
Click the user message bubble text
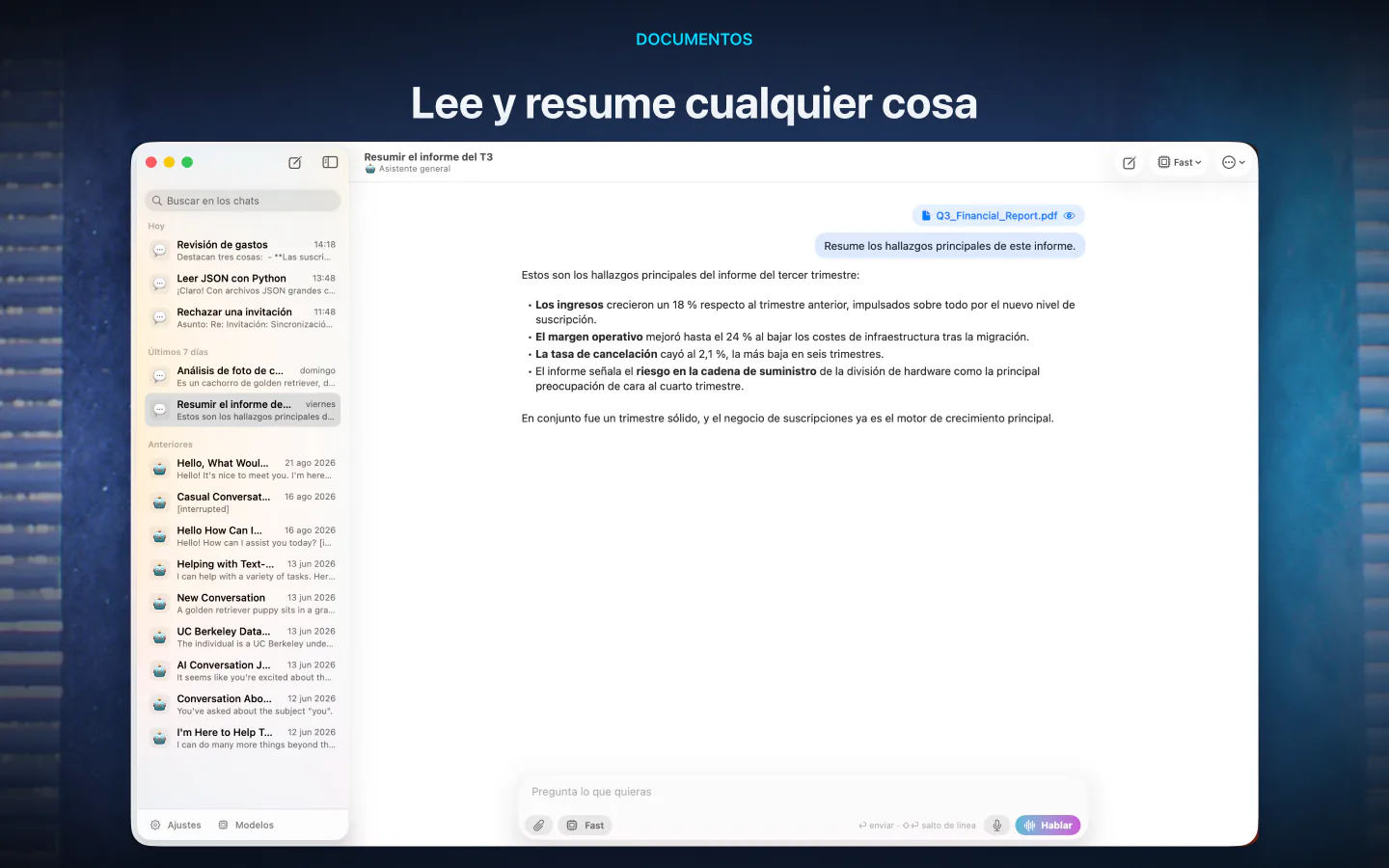(950, 246)
